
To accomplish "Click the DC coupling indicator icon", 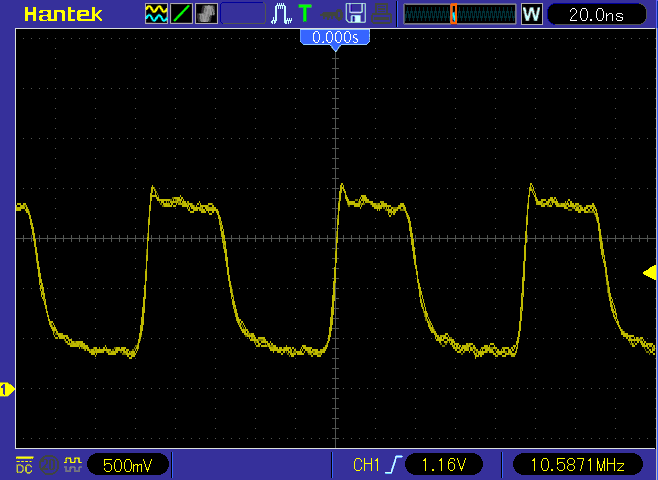I will click(x=24, y=465).
